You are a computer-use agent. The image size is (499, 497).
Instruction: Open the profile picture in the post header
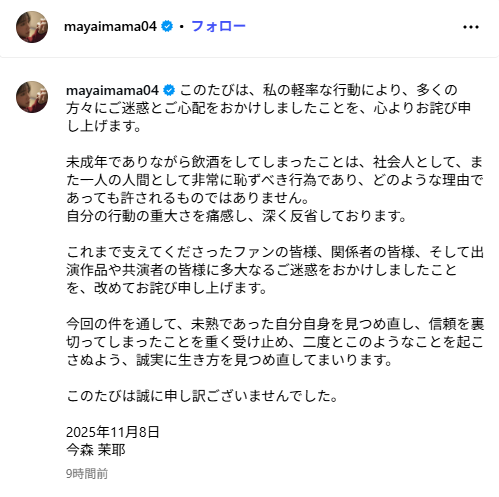[32, 27]
